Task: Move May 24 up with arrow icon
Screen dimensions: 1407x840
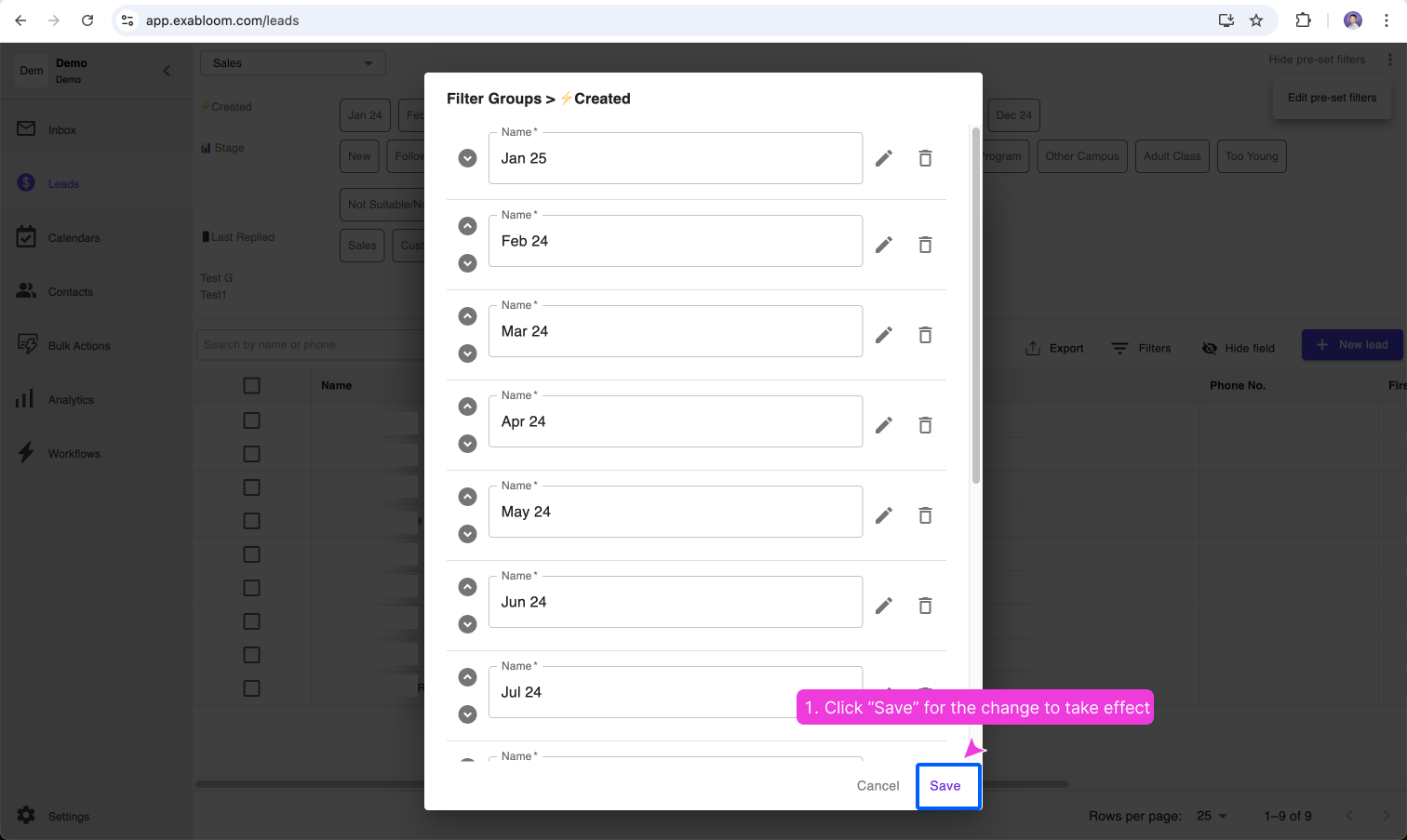Action: (x=468, y=497)
